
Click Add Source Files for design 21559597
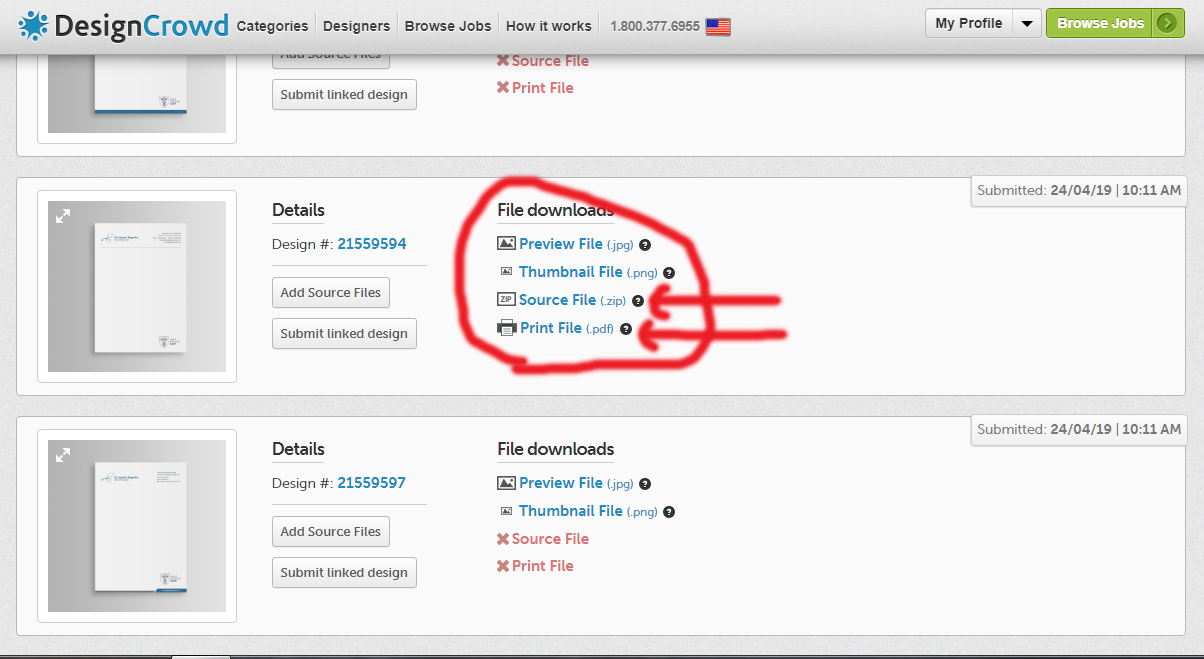pos(331,532)
